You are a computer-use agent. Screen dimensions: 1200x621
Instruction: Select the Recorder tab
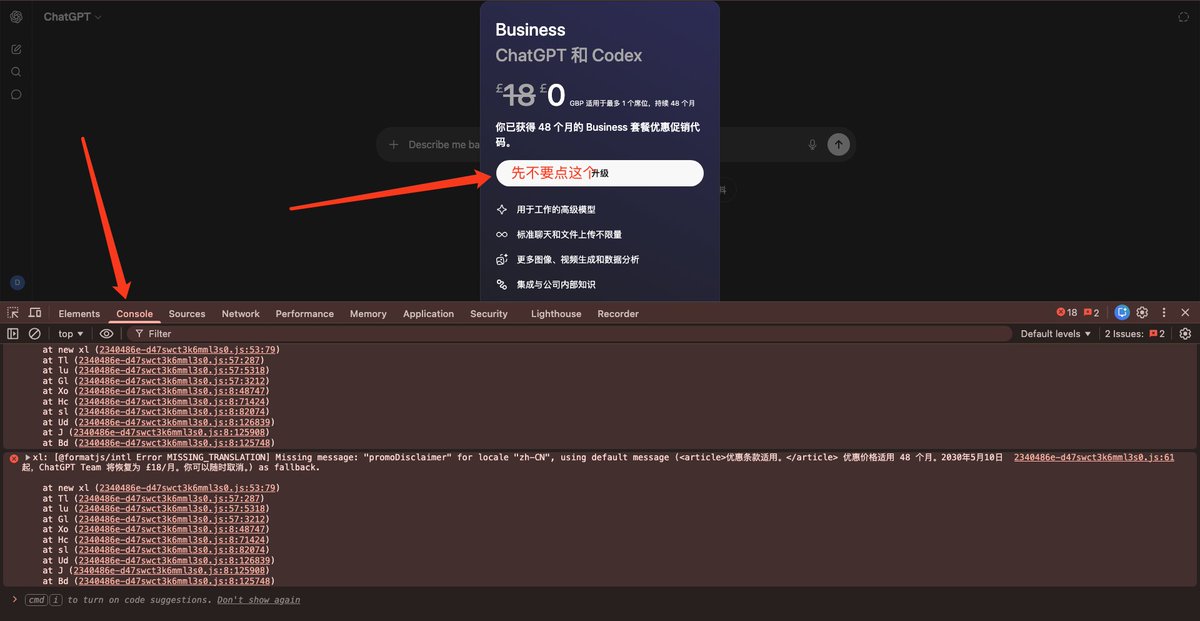pyautogui.click(x=618, y=314)
